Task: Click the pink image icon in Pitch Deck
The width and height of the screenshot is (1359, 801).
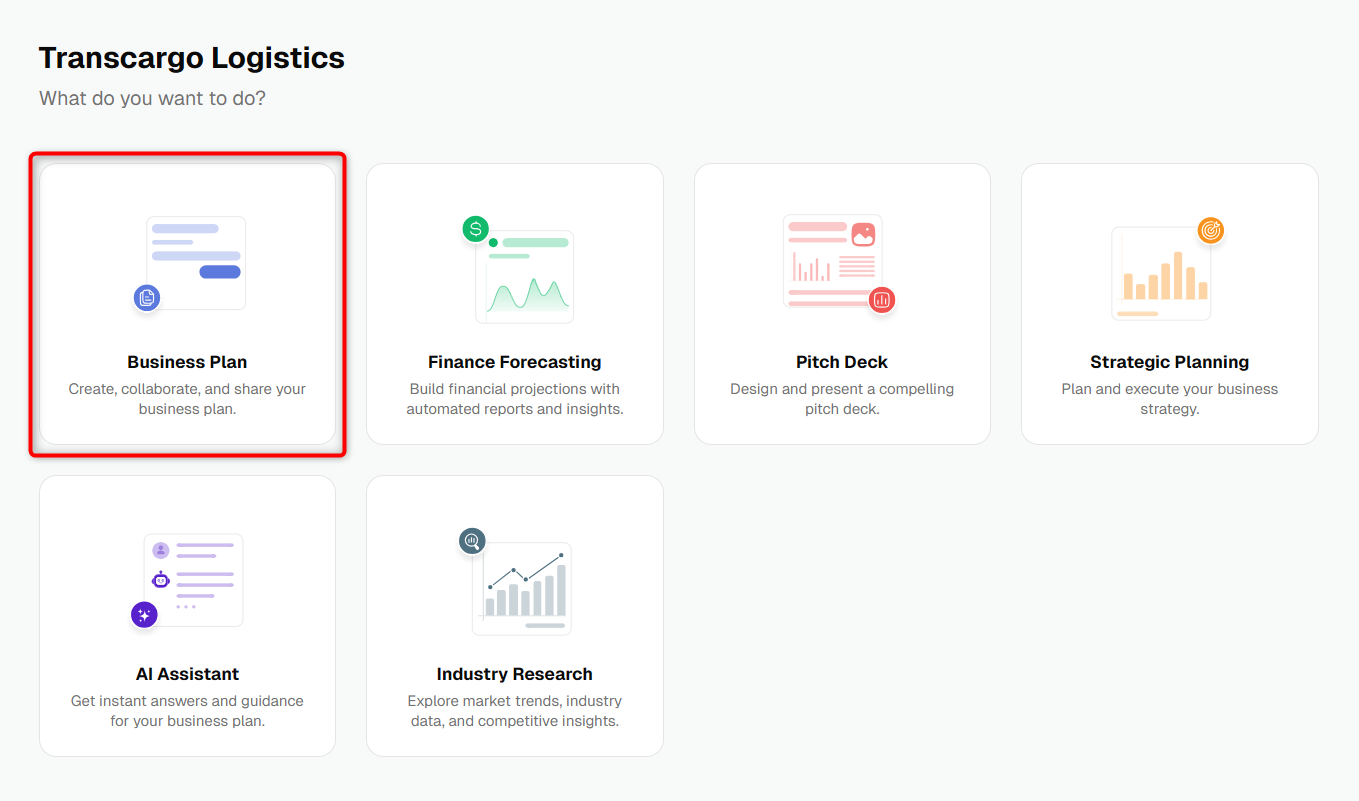Action: [x=863, y=235]
